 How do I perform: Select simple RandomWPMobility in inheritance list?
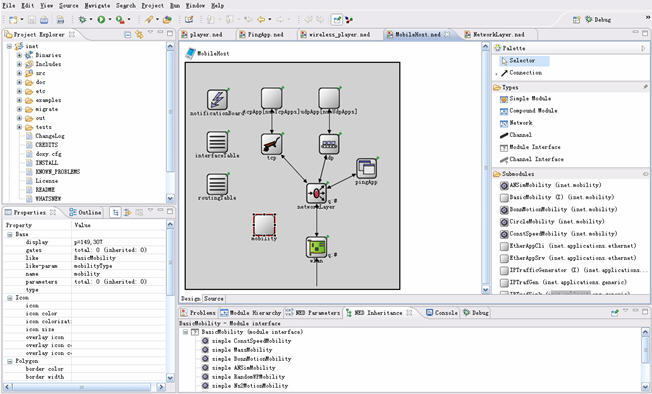[244, 377]
